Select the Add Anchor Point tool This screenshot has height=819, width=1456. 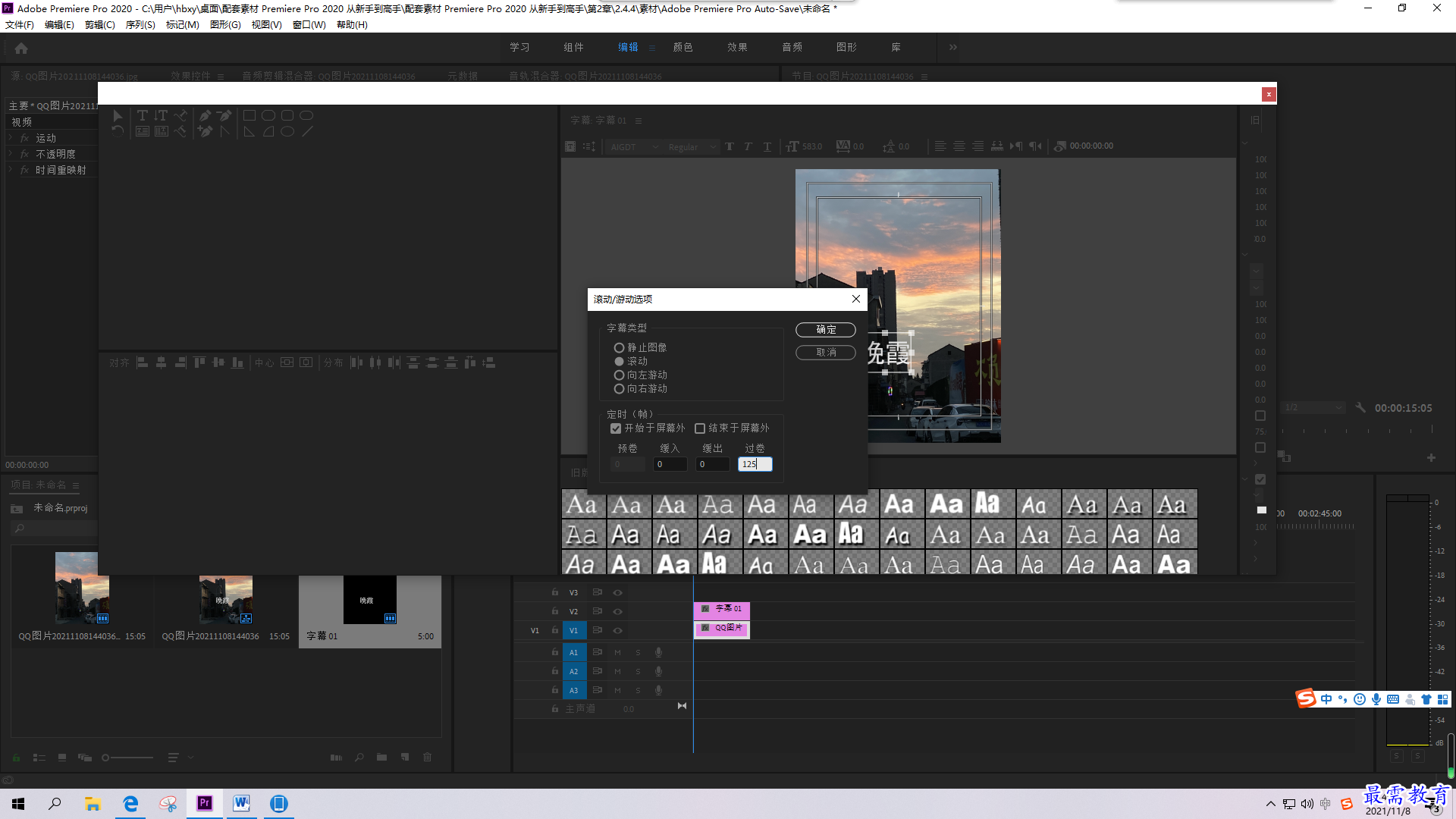pos(205,131)
